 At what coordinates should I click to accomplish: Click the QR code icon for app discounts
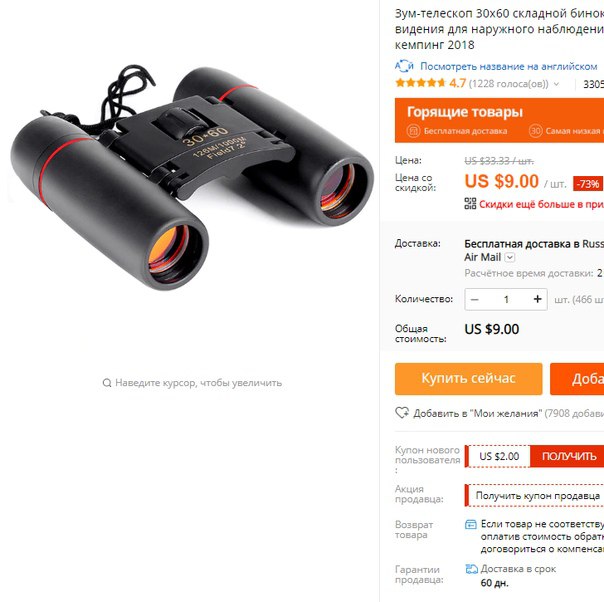[470, 203]
